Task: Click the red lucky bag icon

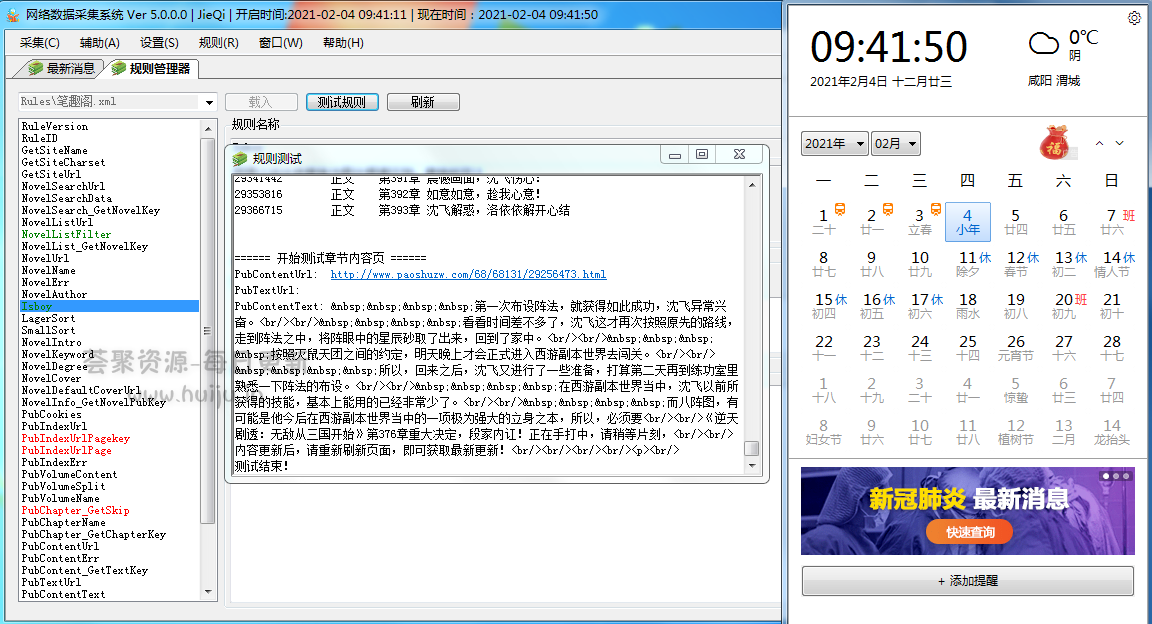Action: [1054, 143]
